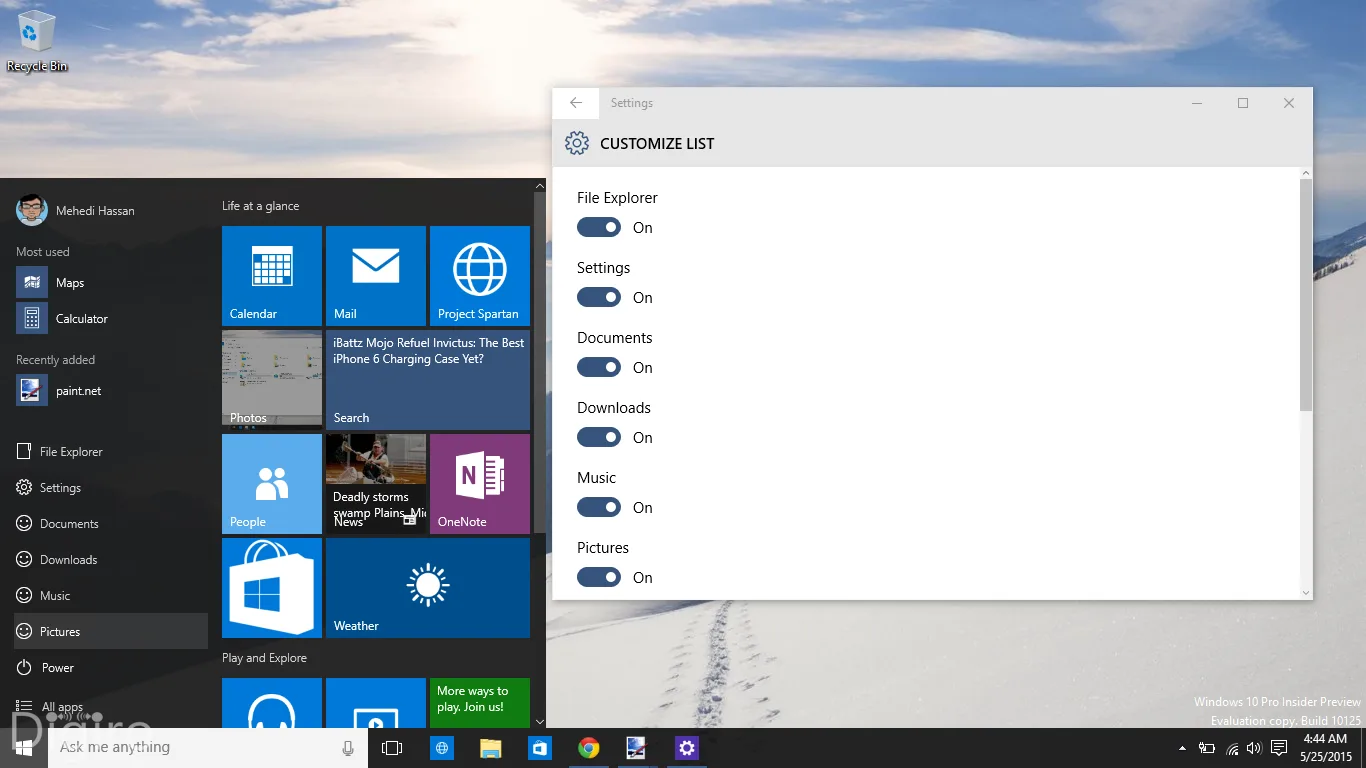Open the File Explorer folder icon on taskbar
Viewport: 1366px width, 768px height.
click(490, 748)
